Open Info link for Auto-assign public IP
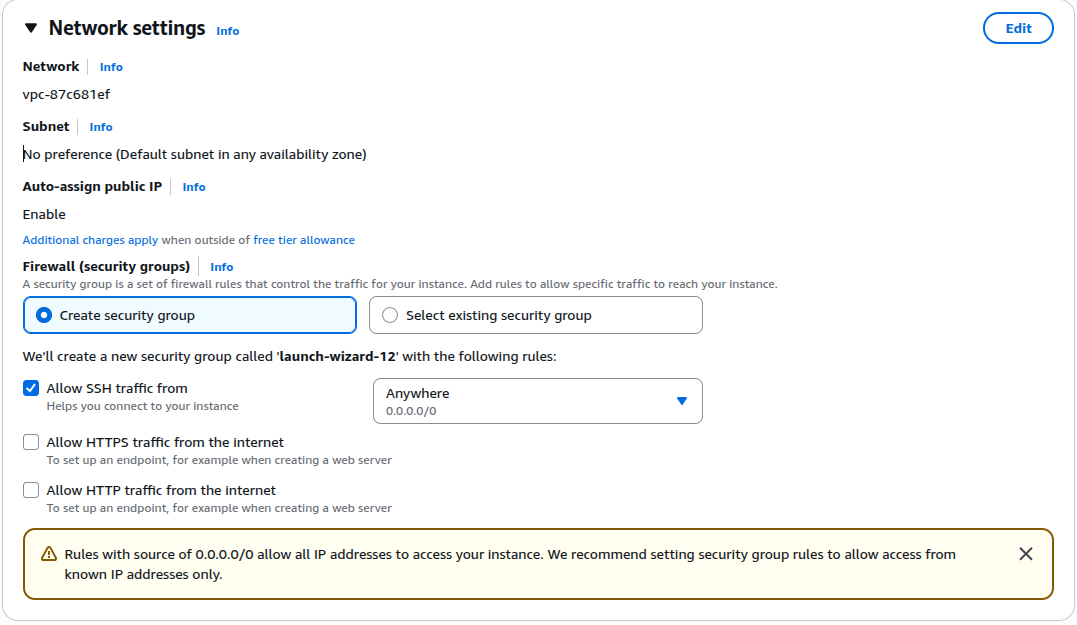Screen dimensions: 1077x625 194,187
